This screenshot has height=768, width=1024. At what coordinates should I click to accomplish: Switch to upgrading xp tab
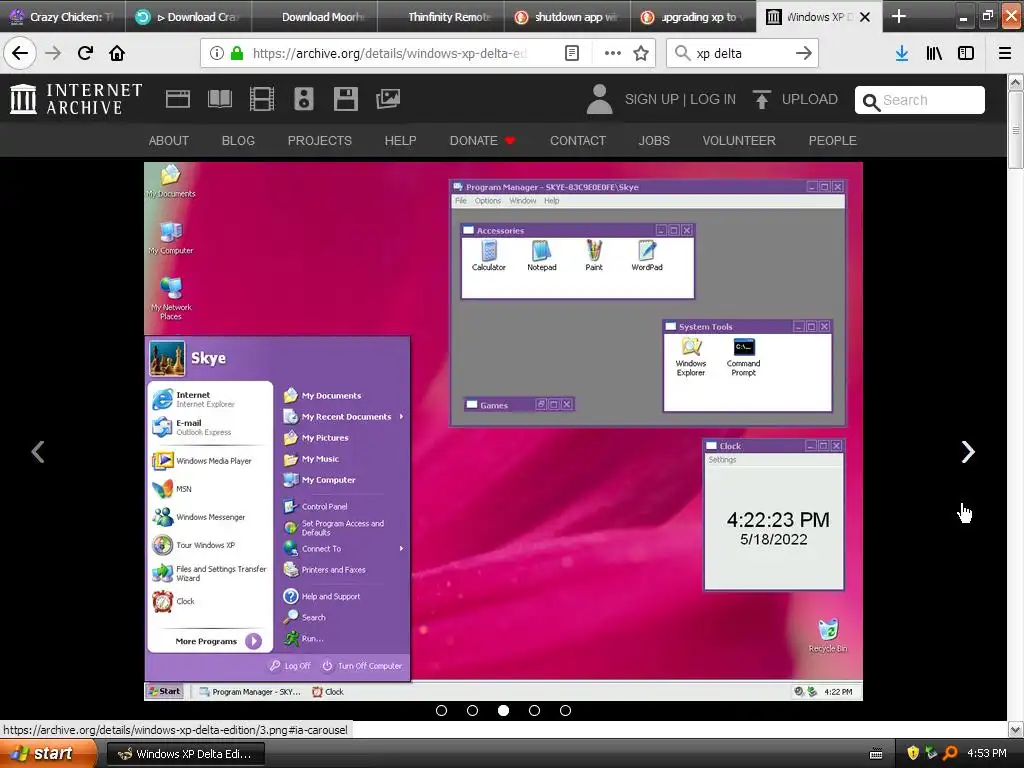(694, 16)
